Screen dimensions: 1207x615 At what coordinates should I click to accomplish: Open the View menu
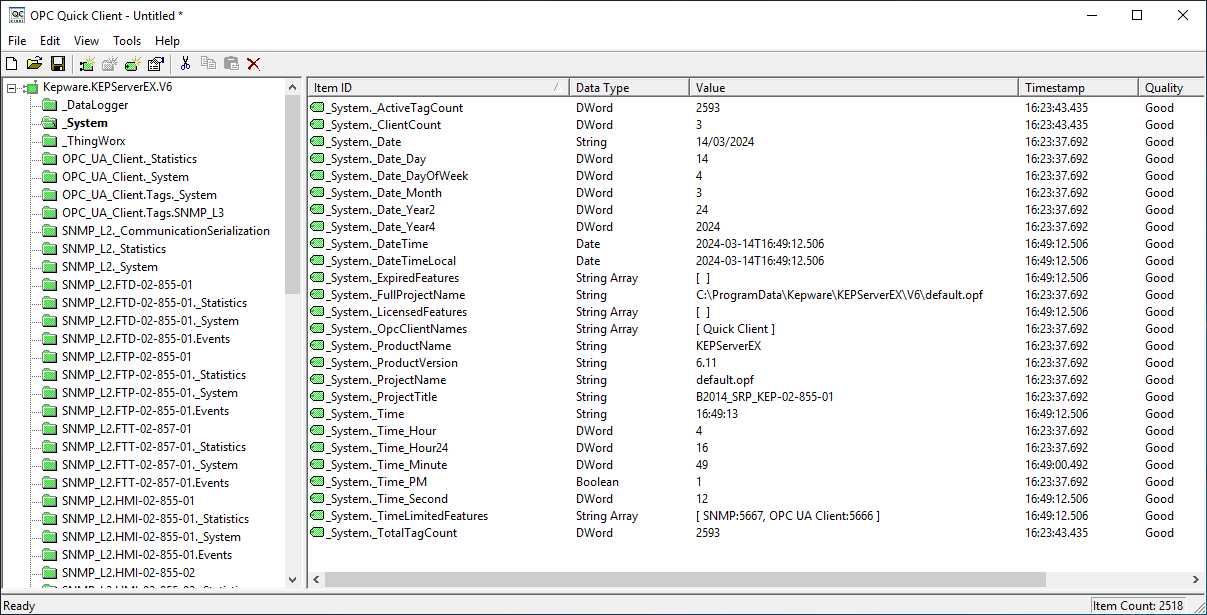86,41
